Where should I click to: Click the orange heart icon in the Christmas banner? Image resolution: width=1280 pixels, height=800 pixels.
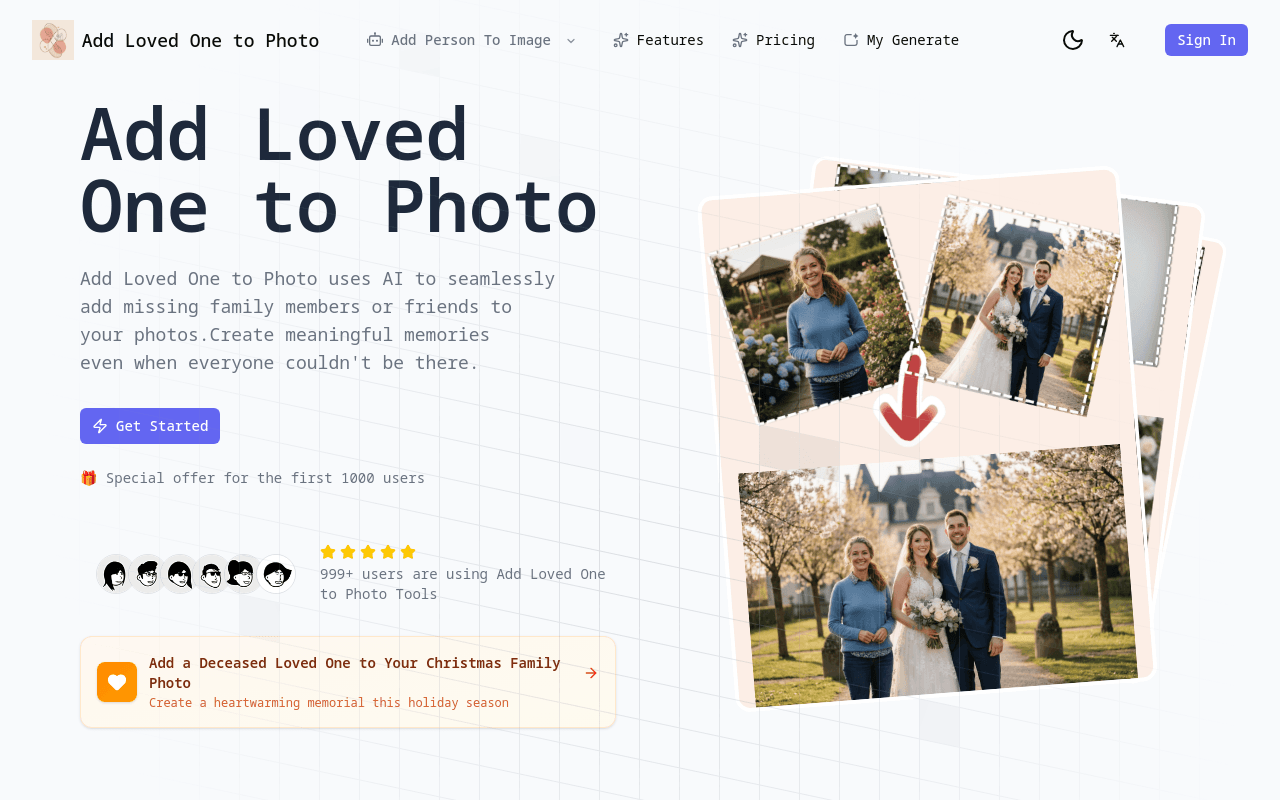click(117, 682)
